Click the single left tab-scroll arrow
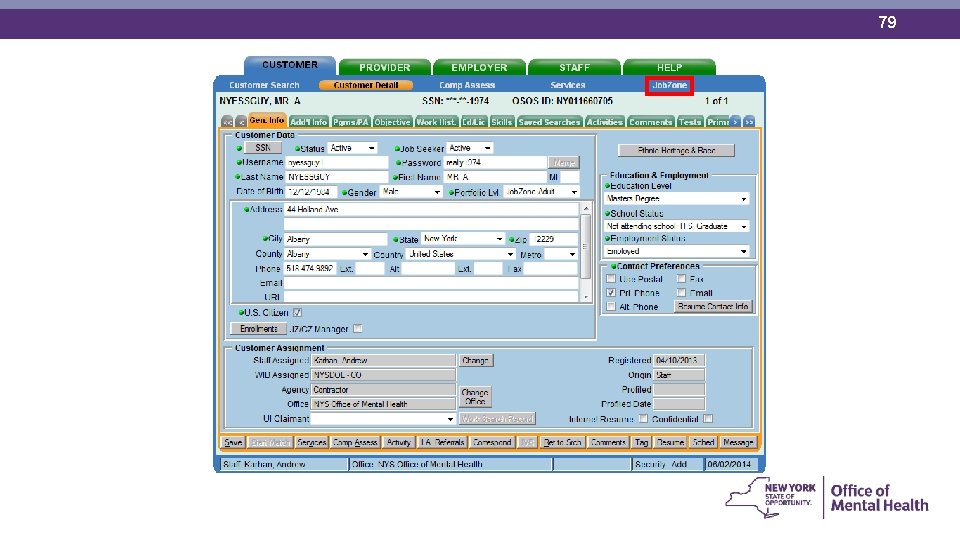960x540 pixels. click(x=241, y=122)
